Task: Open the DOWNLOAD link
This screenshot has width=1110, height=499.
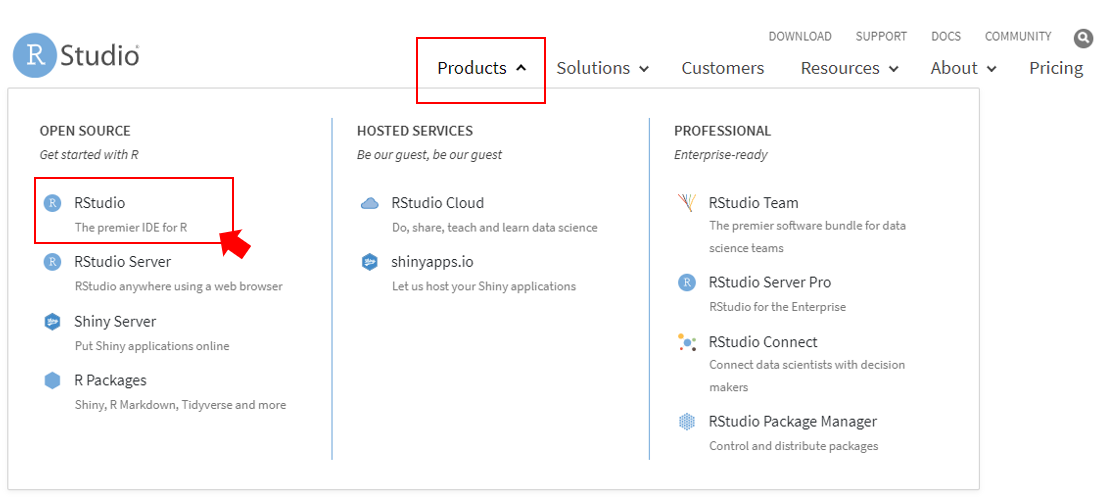Action: pos(800,36)
